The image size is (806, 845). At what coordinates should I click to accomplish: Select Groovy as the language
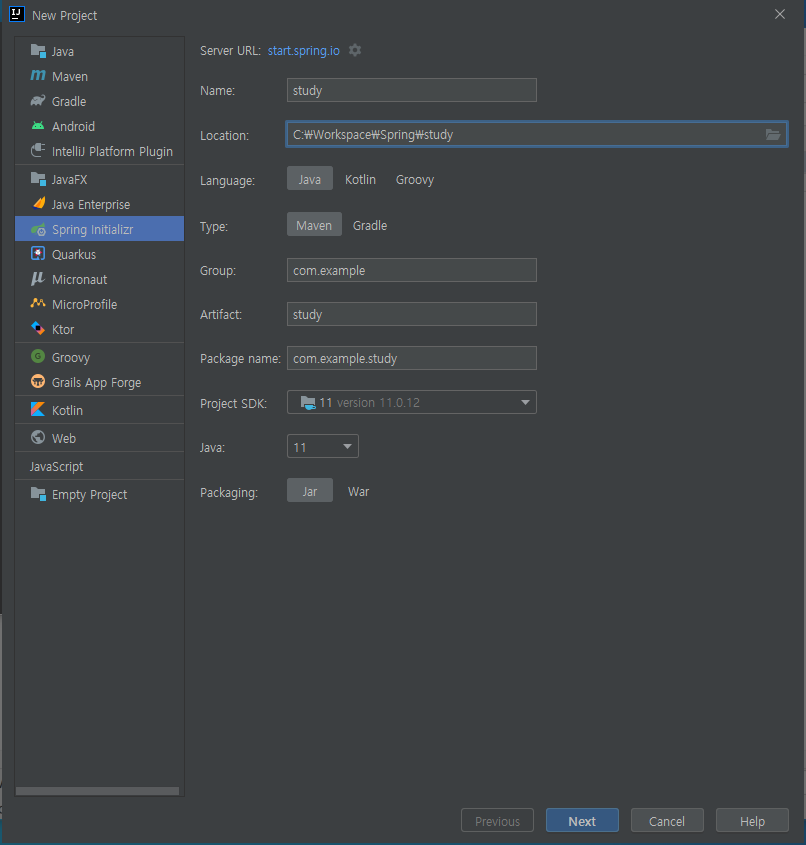pyautogui.click(x=415, y=179)
